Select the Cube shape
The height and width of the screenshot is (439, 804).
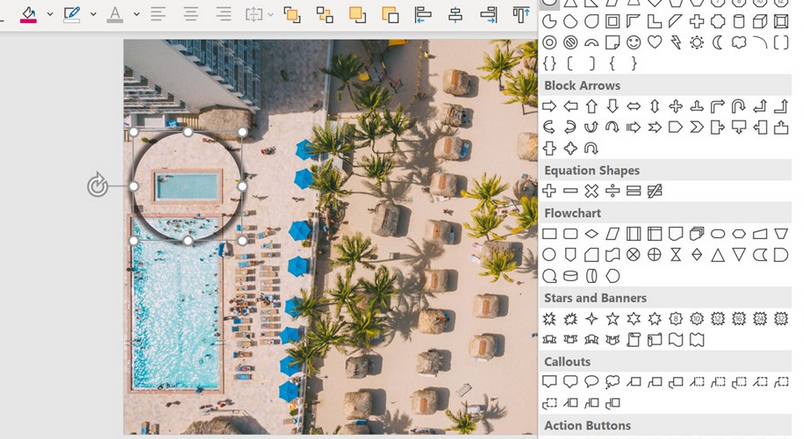point(760,22)
